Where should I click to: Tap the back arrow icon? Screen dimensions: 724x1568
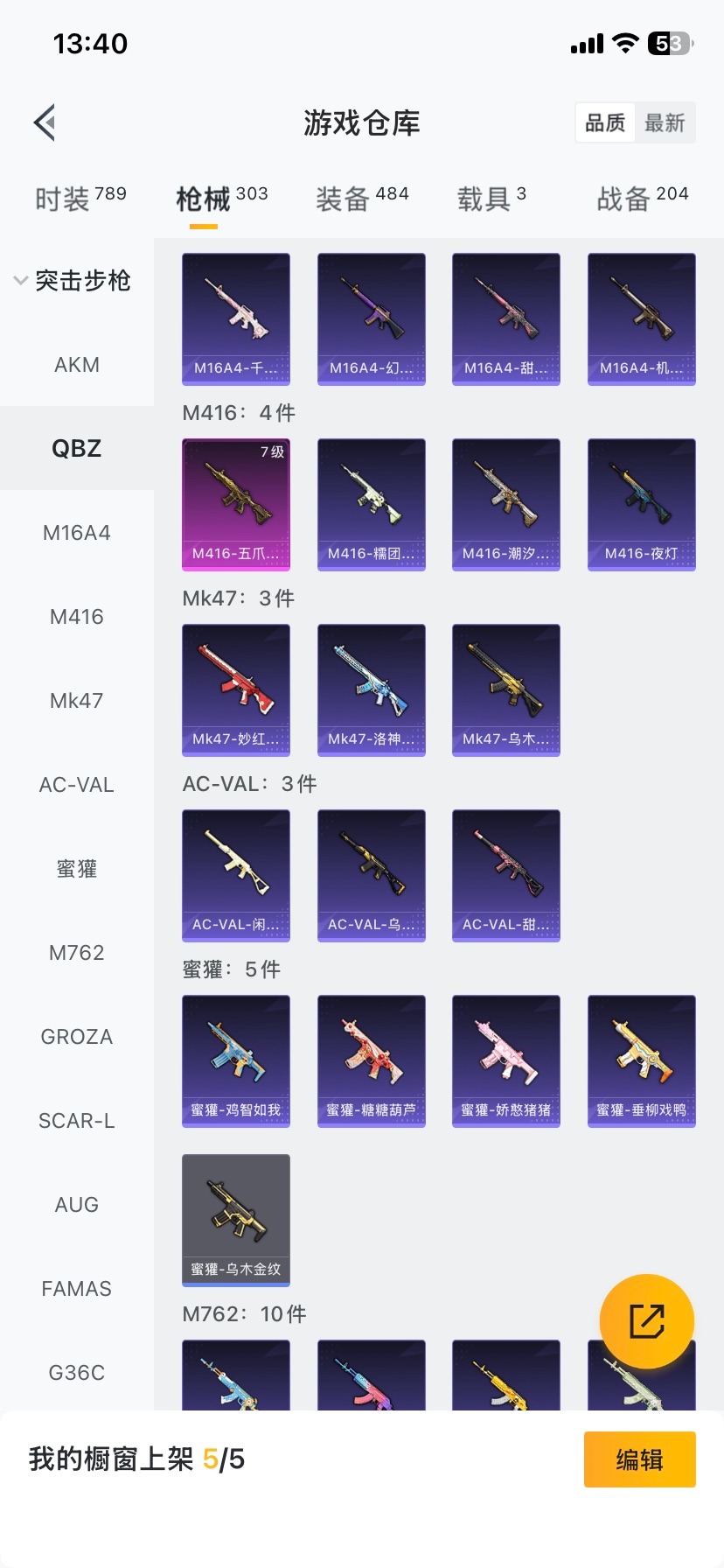[x=45, y=122]
